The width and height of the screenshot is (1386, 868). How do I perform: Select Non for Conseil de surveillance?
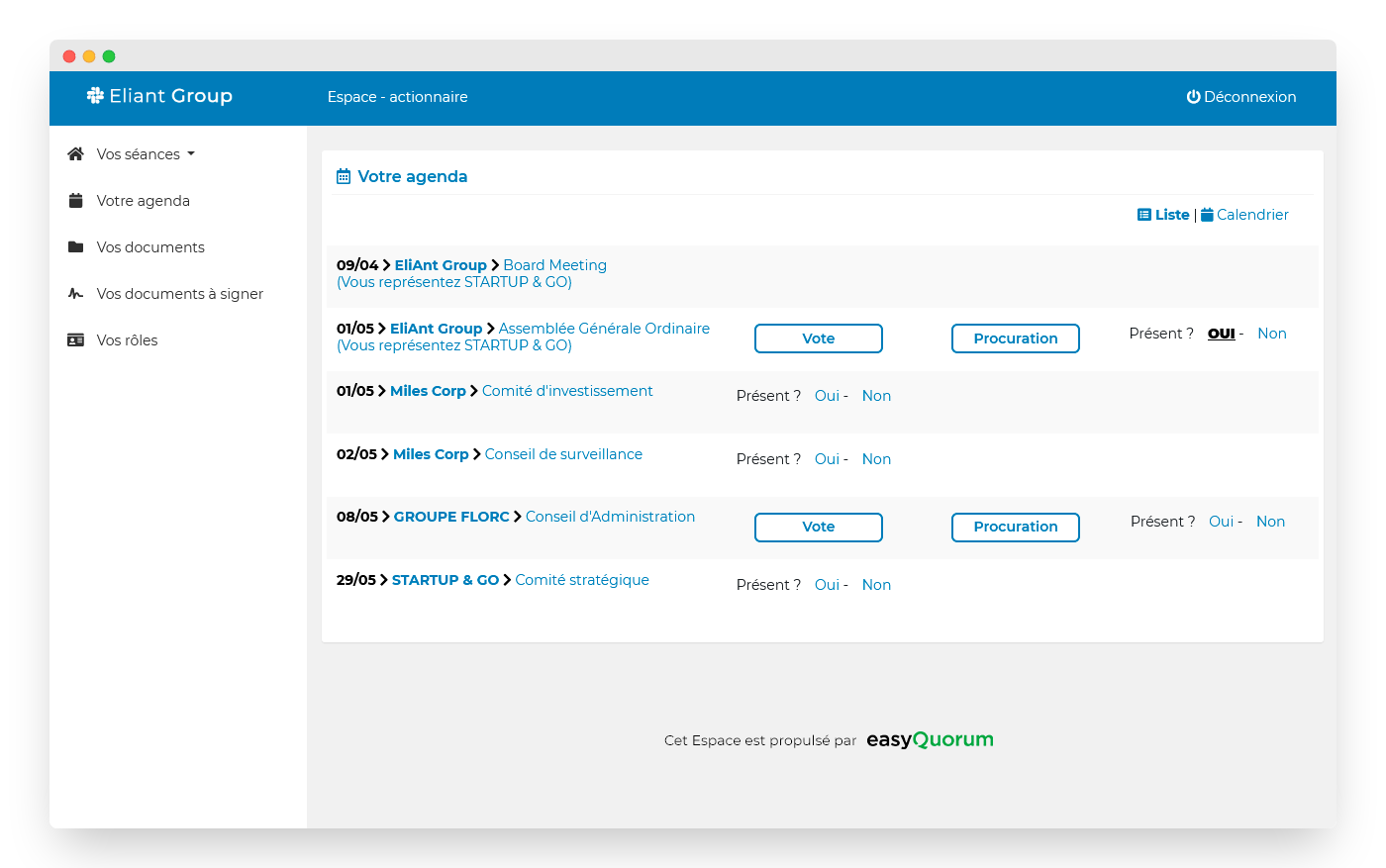coord(876,459)
